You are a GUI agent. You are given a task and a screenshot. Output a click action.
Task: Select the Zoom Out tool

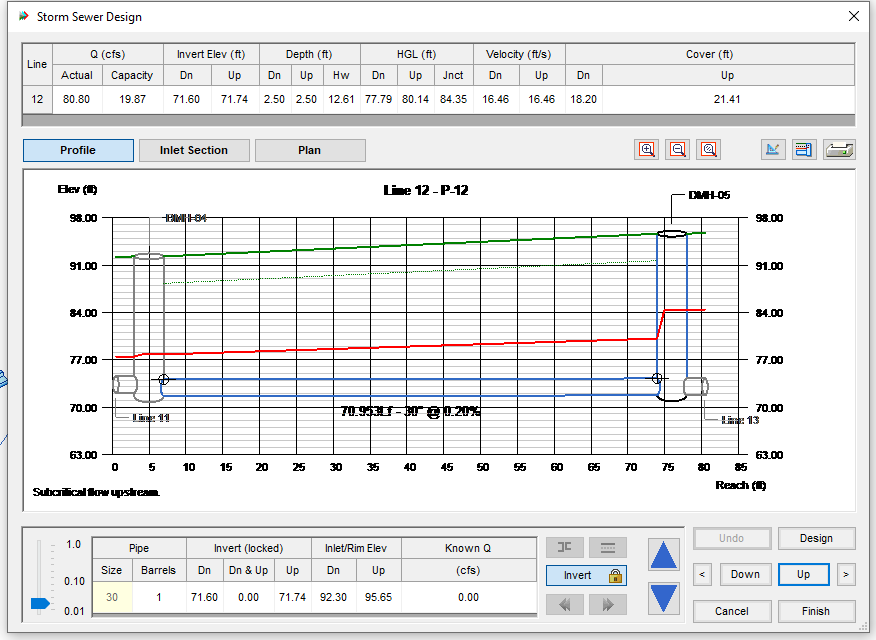coord(678,149)
